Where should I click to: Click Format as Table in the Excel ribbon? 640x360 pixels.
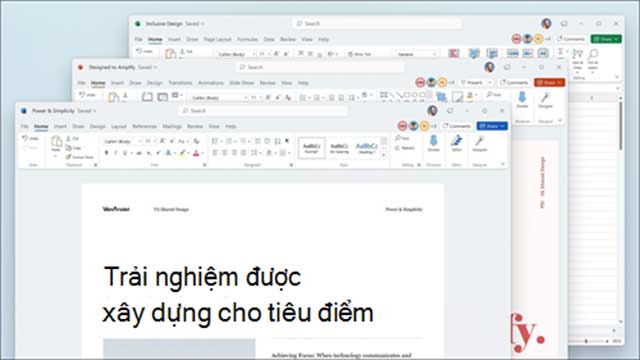[473, 53]
